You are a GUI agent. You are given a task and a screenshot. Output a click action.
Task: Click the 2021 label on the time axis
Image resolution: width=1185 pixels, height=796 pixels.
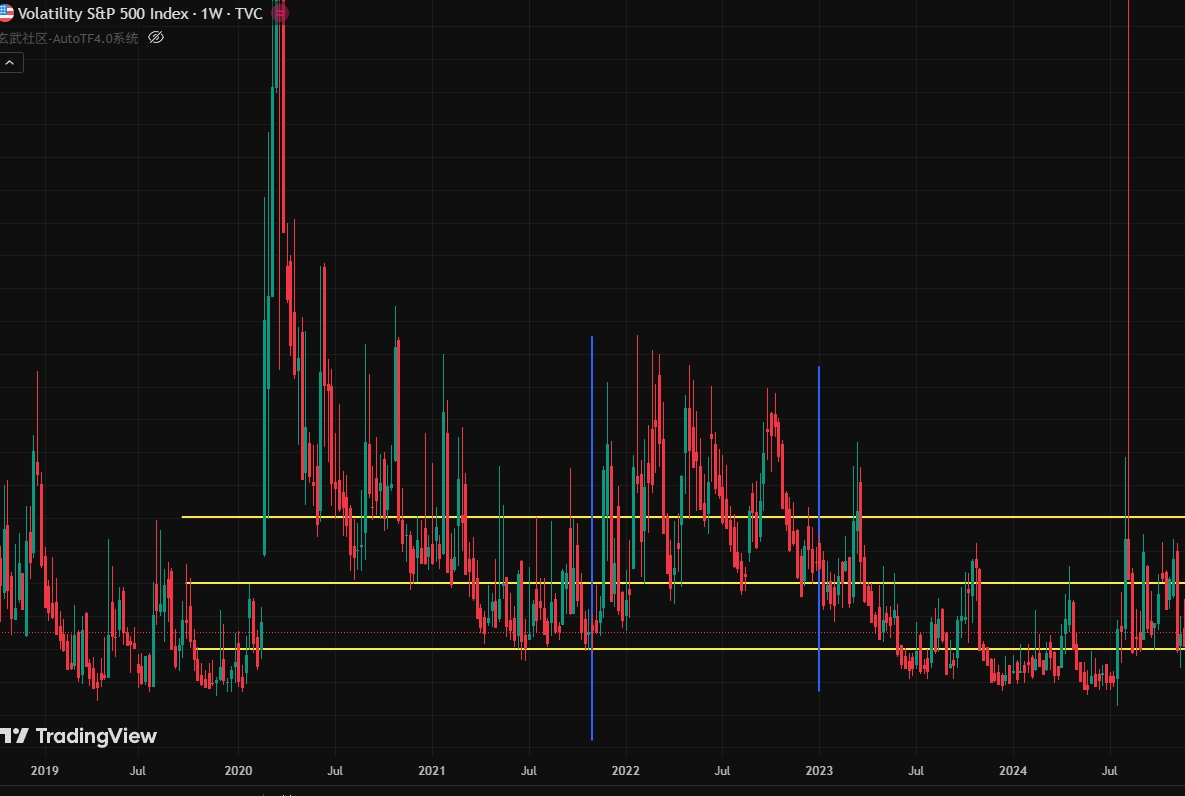(x=431, y=771)
